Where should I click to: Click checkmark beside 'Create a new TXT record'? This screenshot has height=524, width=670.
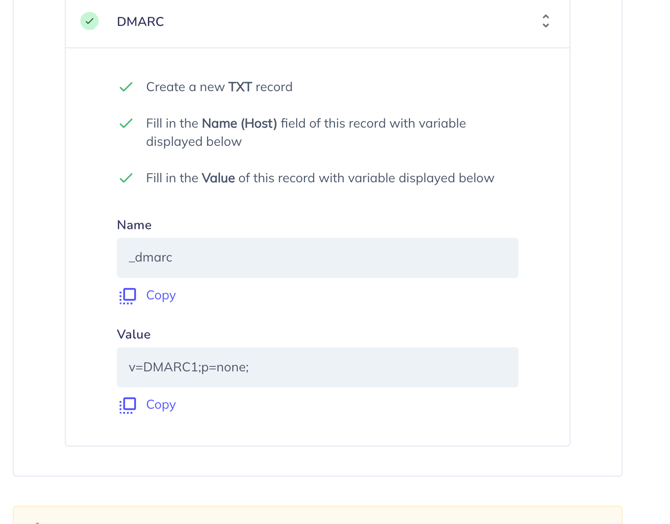126,87
